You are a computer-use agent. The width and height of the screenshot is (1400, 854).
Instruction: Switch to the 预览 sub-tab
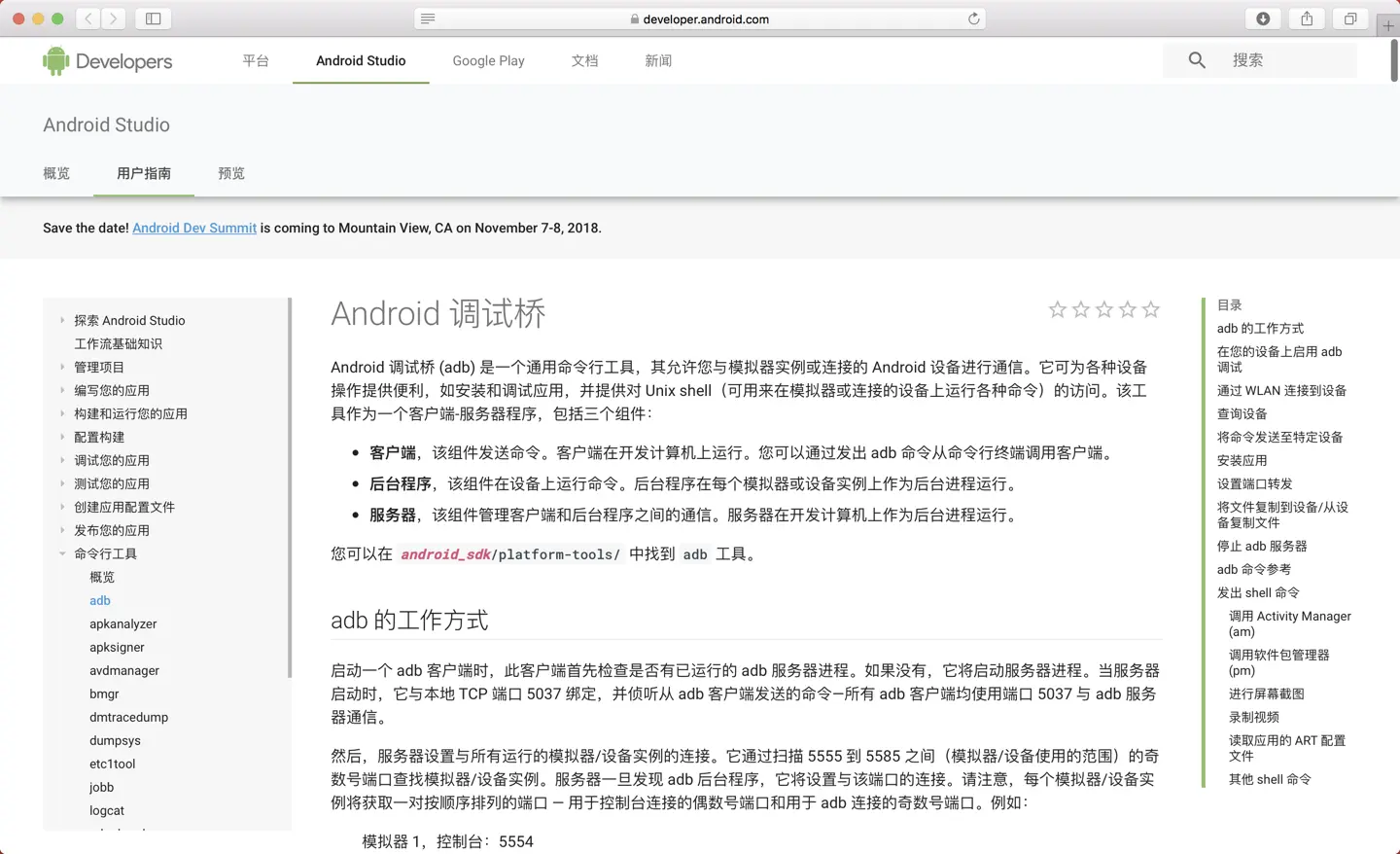(x=231, y=173)
